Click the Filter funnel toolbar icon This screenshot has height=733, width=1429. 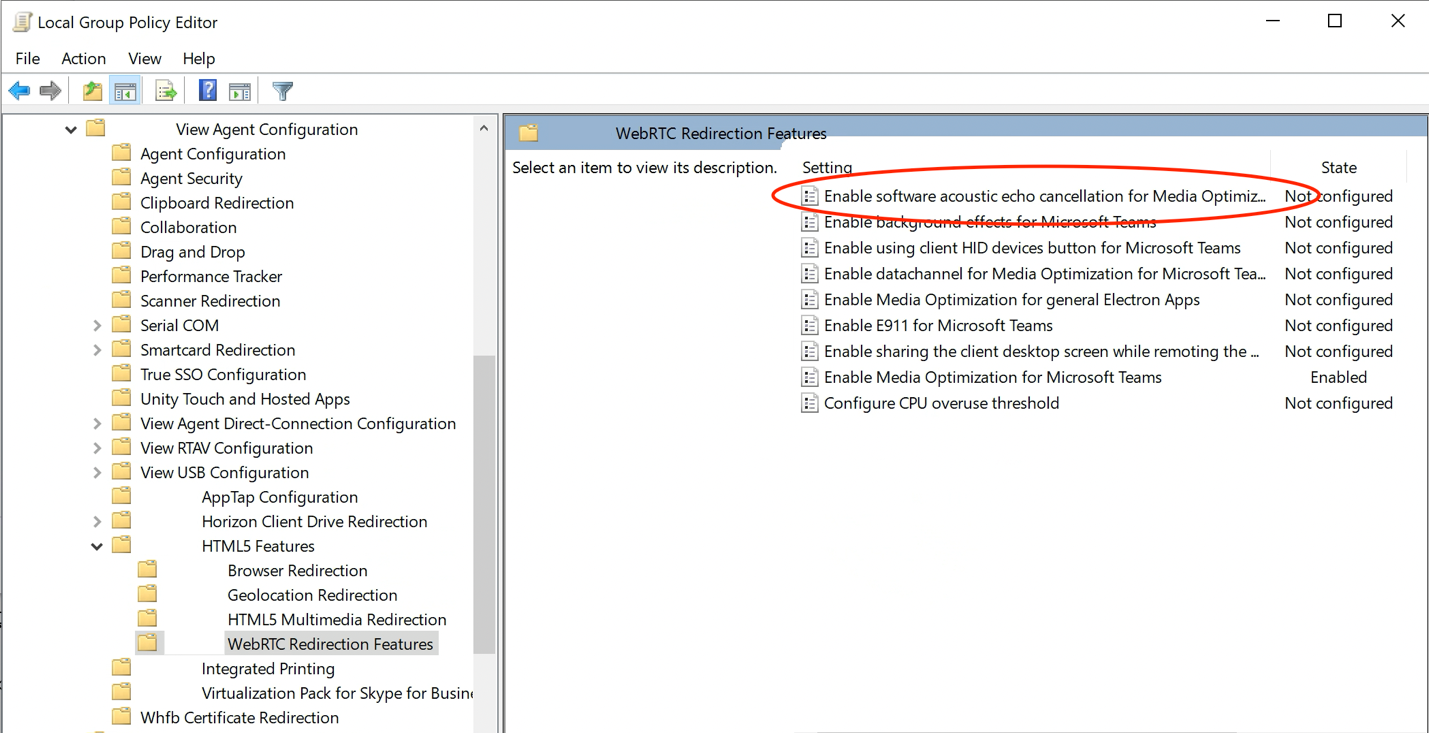pyautogui.click(x=282, y=90)
